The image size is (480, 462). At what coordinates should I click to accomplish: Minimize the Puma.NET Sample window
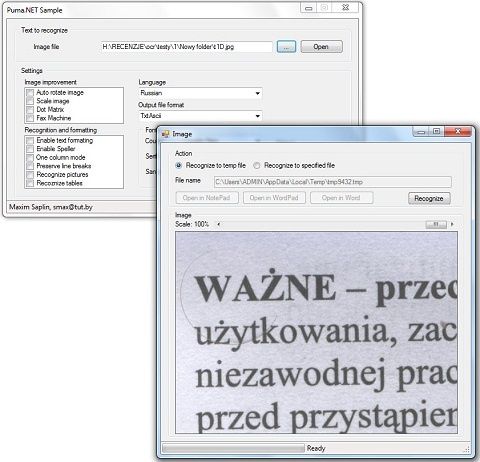pyautogui.click(x=309, y=8)
